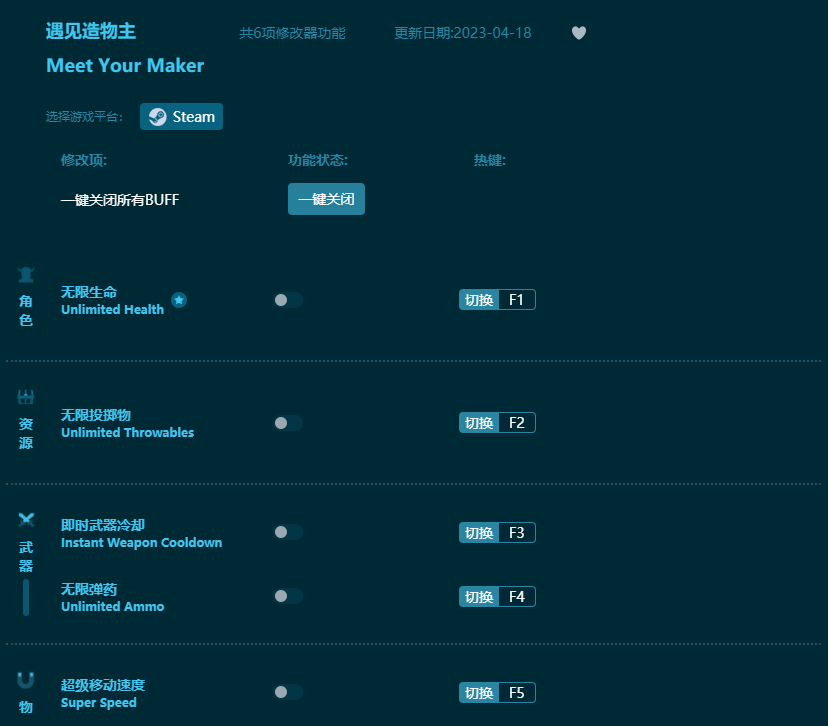The width and height of the screenshot is (828, 726).
Task: Click the Meet Your Maker trainer title
Action: click(x=125, y=65)
